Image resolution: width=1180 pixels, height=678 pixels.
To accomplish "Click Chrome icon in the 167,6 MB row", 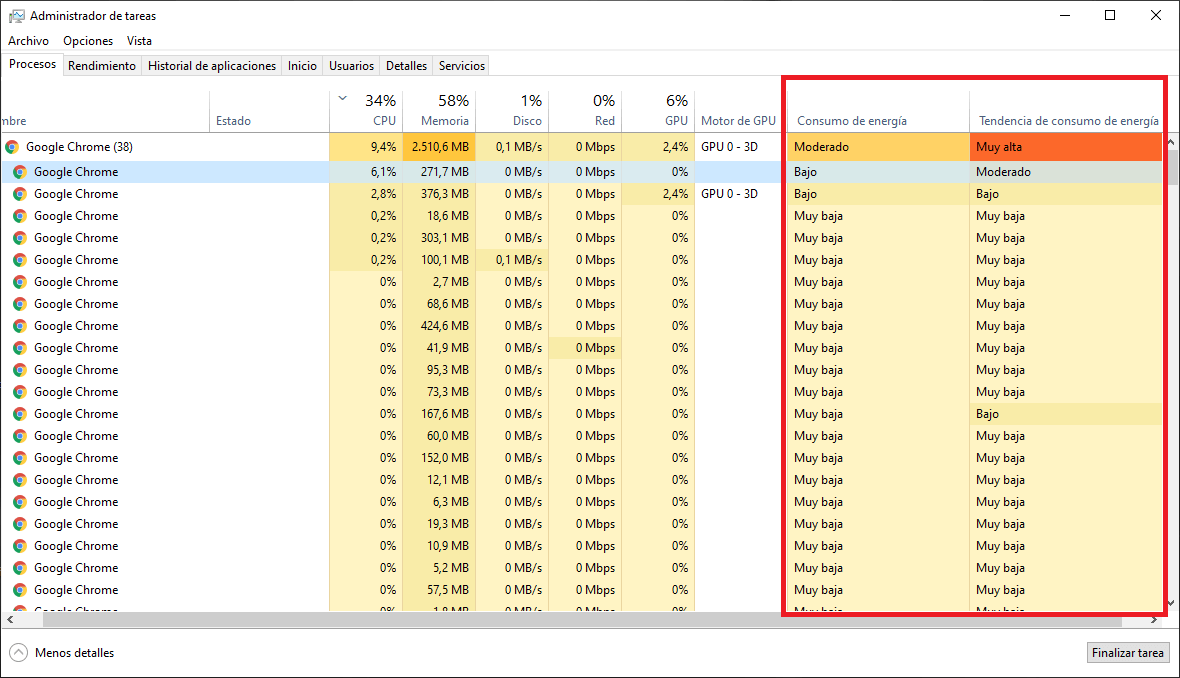I will (x=20, y=414).
